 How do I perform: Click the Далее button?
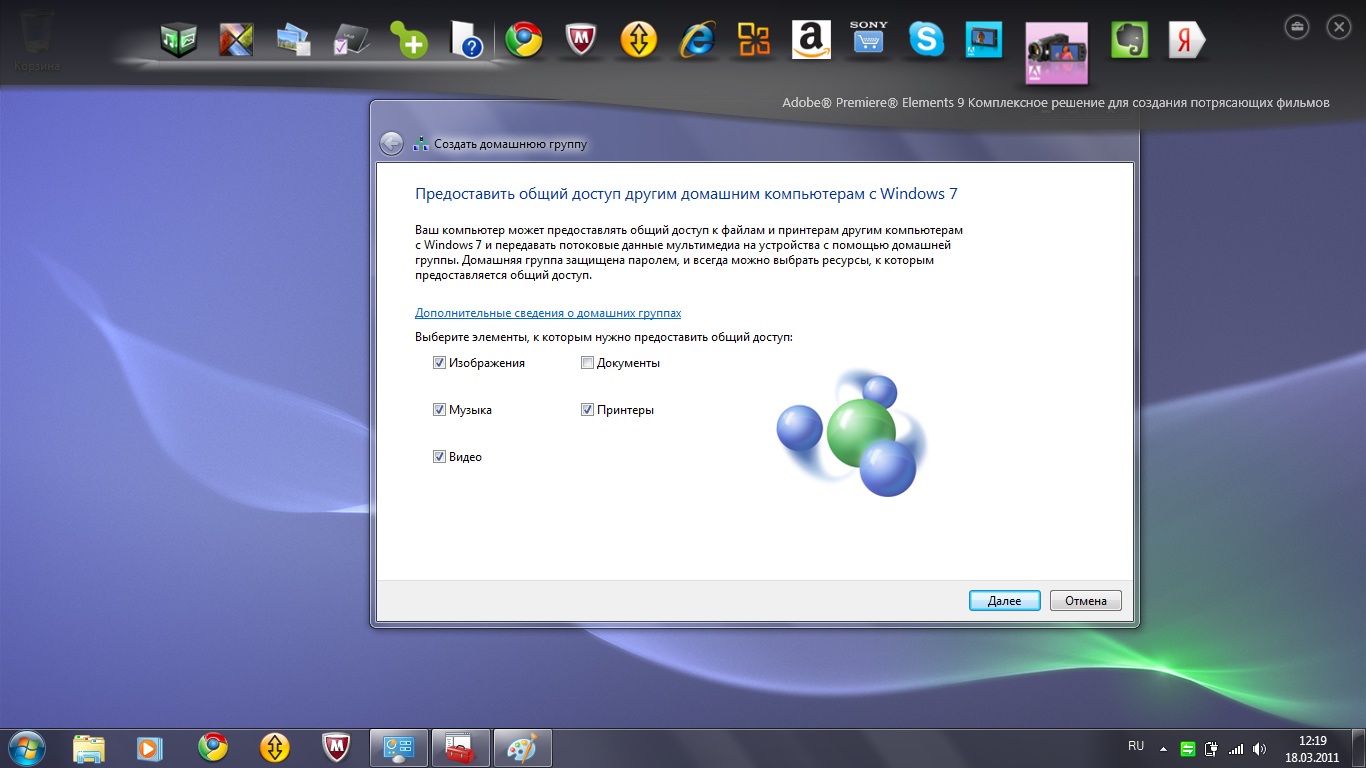(1005, 601)
